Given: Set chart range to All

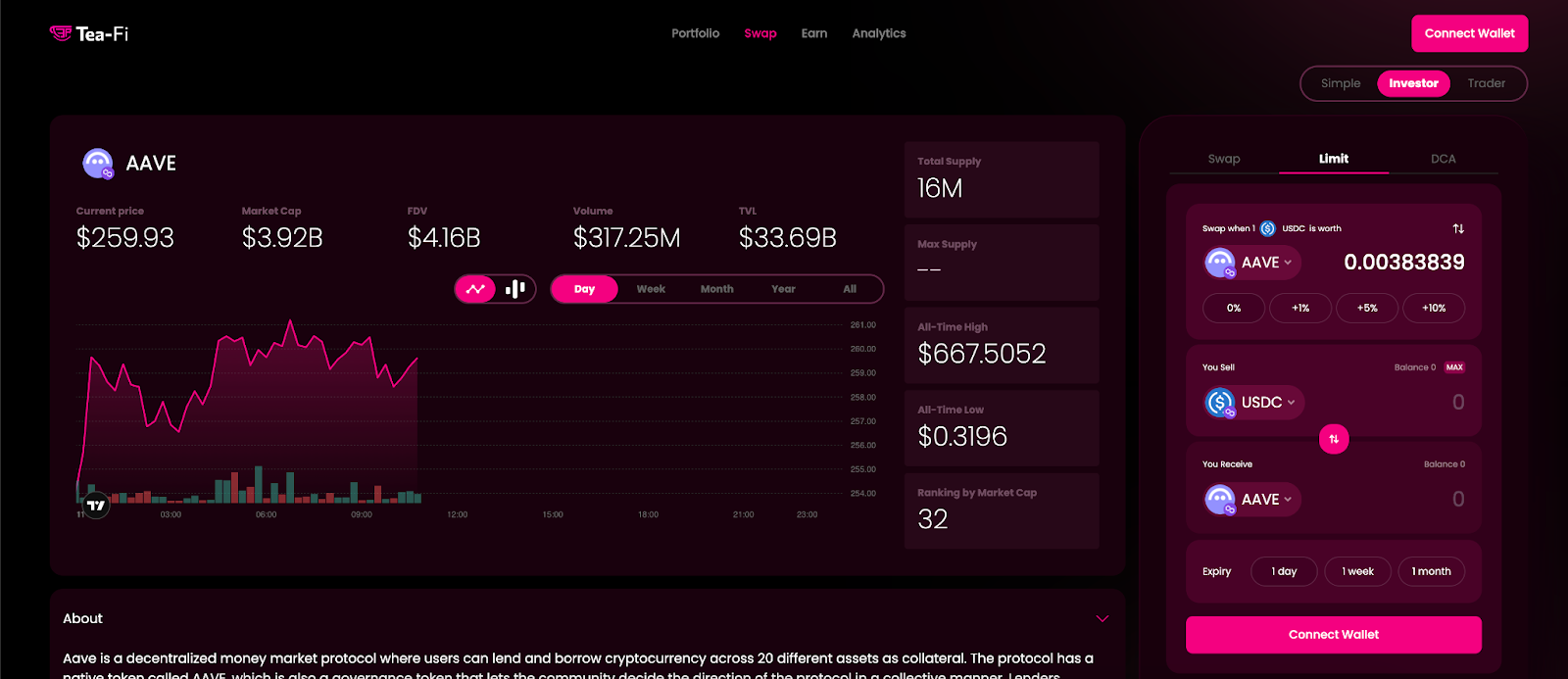Looking at the screenshot, I should tap(850, 289).
